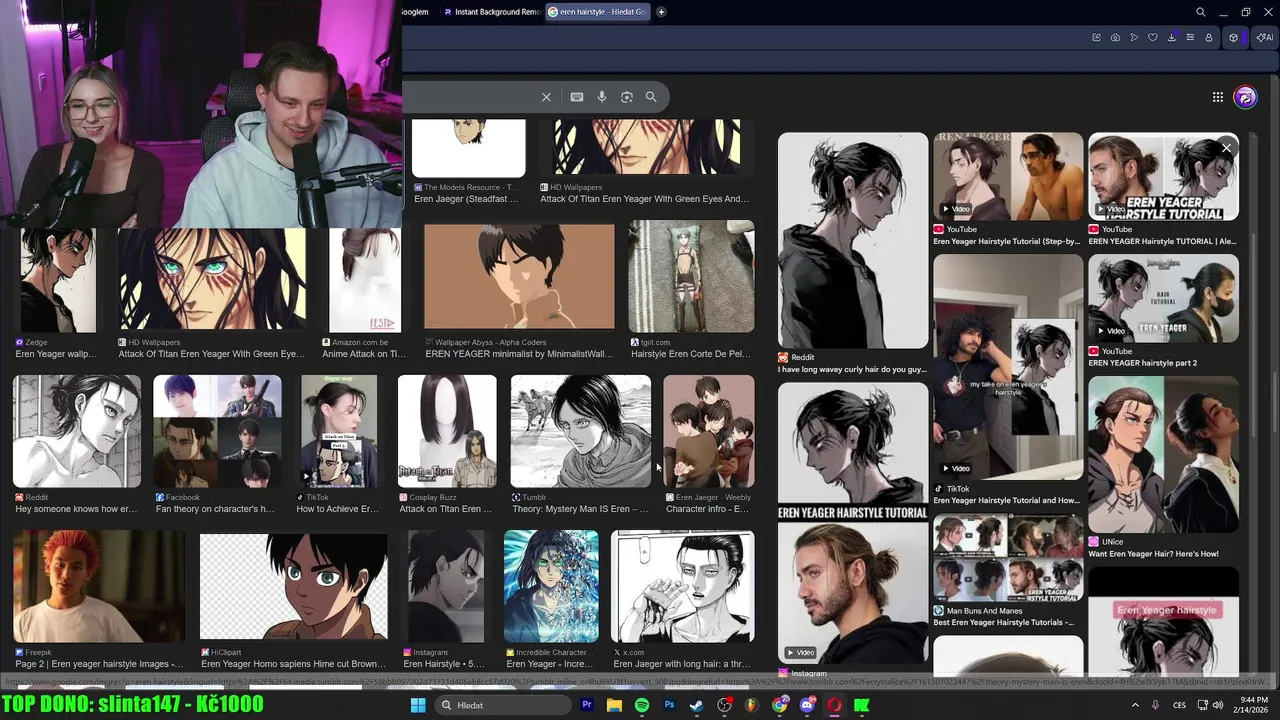The width and height of the screenshot is (1280, 720).
Task: Open Spotify from taskbar
Action: pos(642,705)
